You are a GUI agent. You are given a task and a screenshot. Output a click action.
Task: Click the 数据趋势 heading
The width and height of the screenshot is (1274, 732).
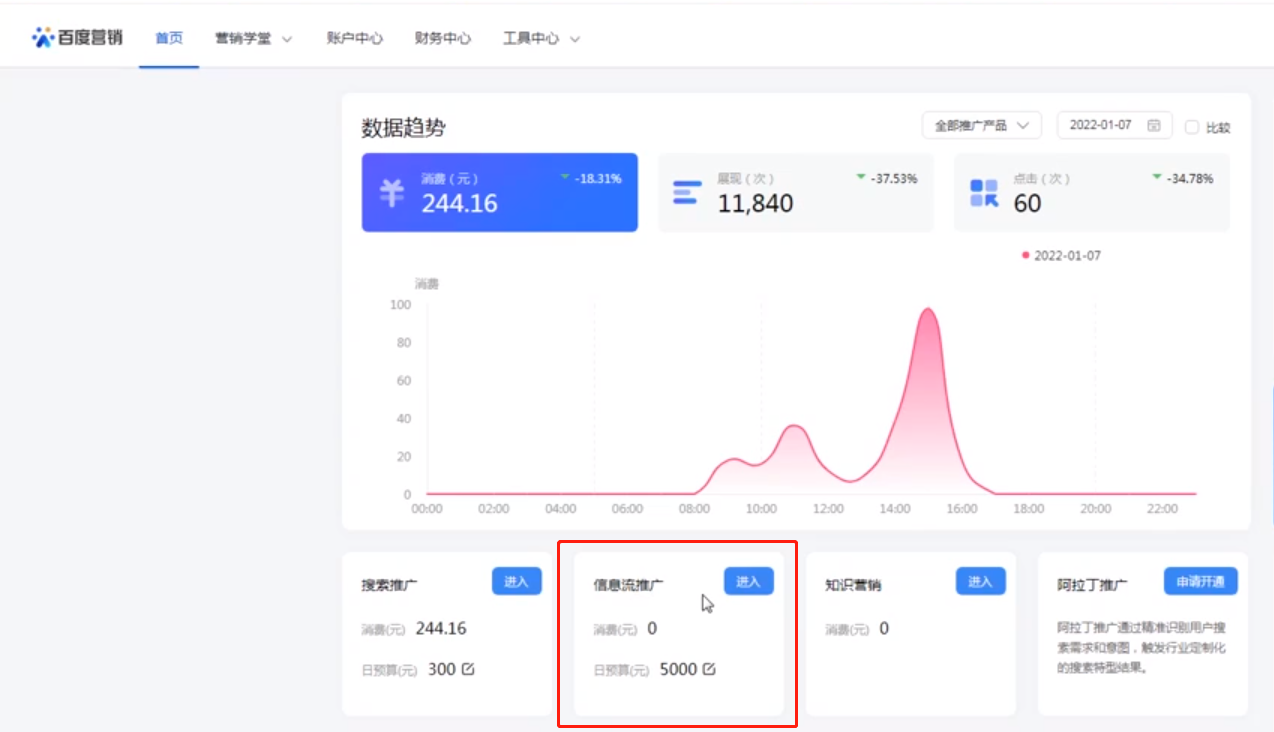pyautogui.click(x=404, y=128)
